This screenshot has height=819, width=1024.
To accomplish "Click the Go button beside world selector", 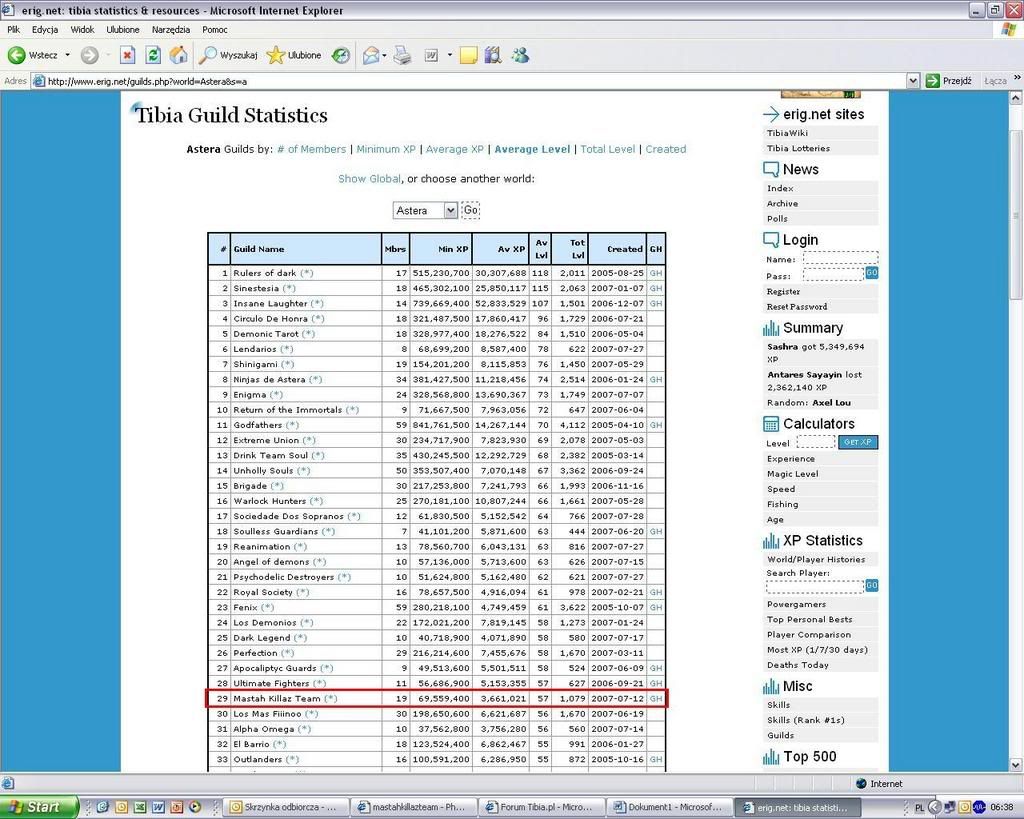I will [470, 210].
